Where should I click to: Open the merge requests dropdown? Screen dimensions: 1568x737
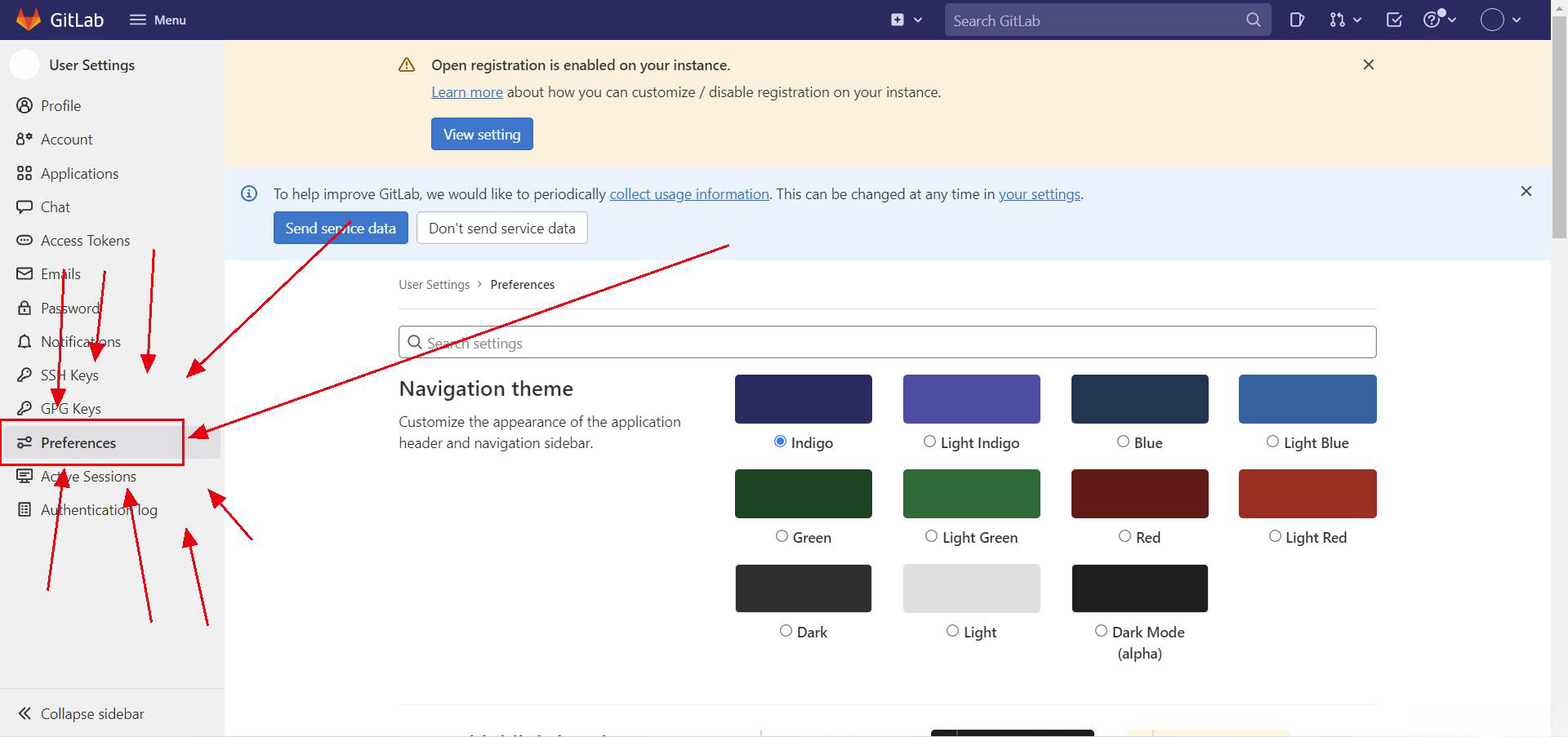click(x=1344, y=20)
